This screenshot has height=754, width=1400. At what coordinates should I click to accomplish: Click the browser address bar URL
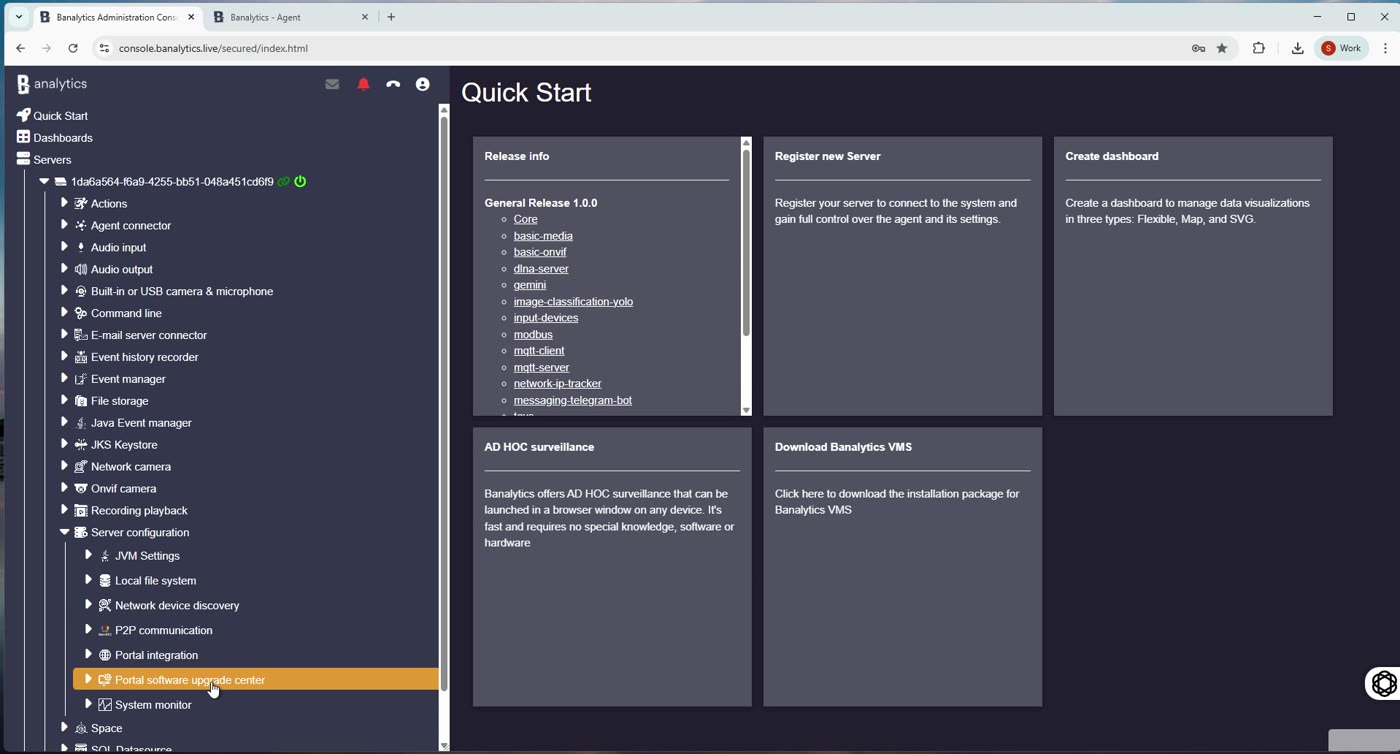tap(213, 48)
